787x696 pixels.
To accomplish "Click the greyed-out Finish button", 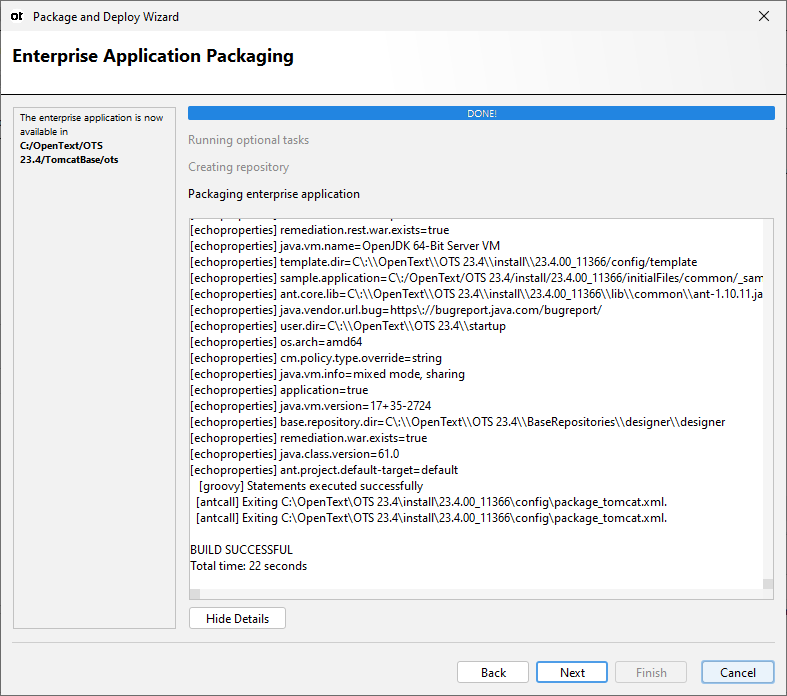I will pos(651,673).
